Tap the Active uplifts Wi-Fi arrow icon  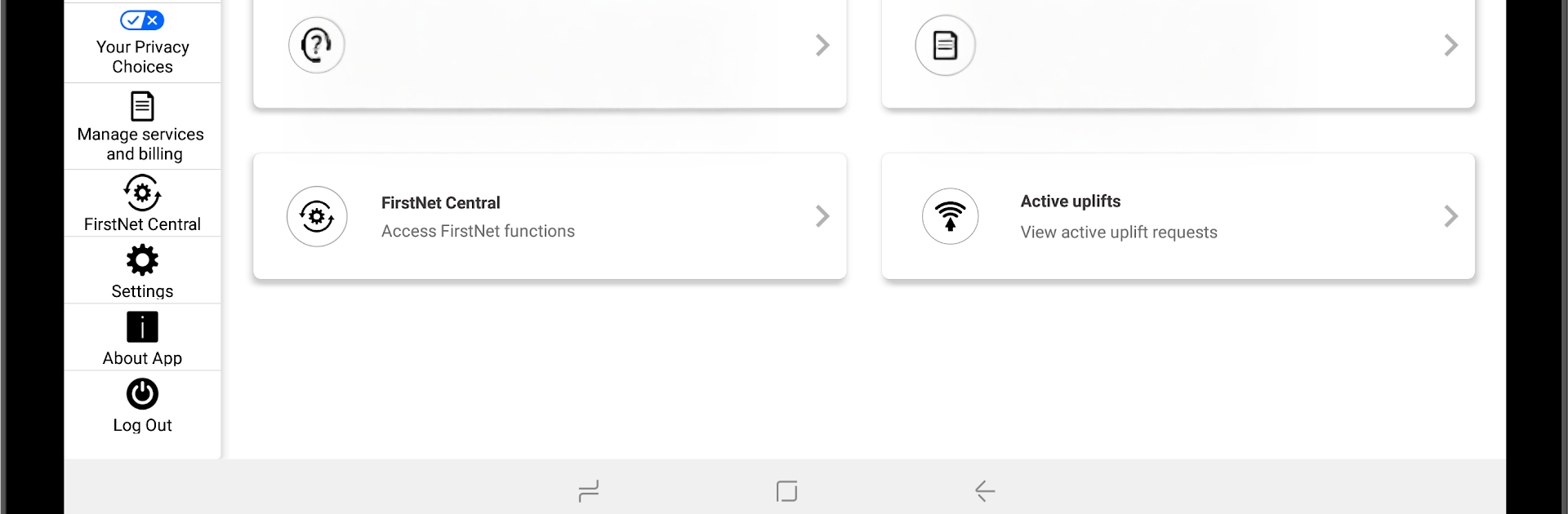click(x=950, y=216)
